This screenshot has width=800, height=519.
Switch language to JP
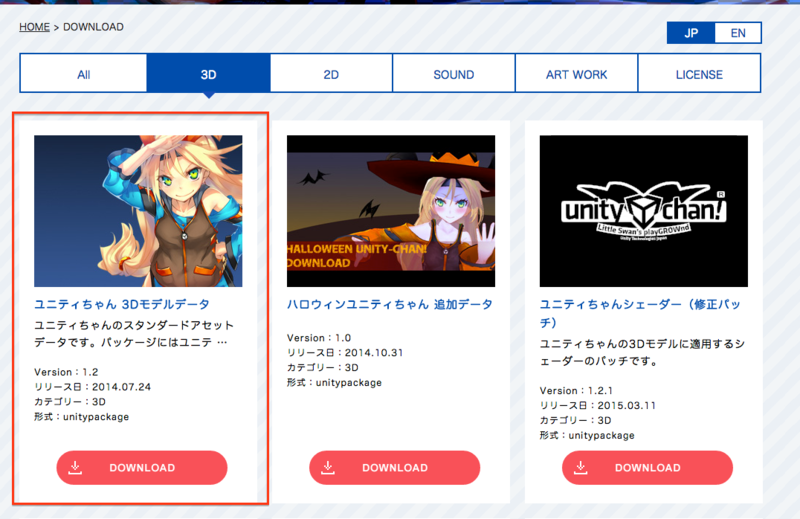coord(691,33)
